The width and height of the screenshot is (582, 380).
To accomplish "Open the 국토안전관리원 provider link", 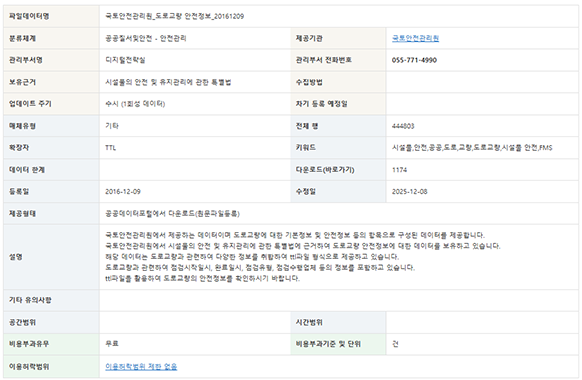I will click(x=415, y=38).
